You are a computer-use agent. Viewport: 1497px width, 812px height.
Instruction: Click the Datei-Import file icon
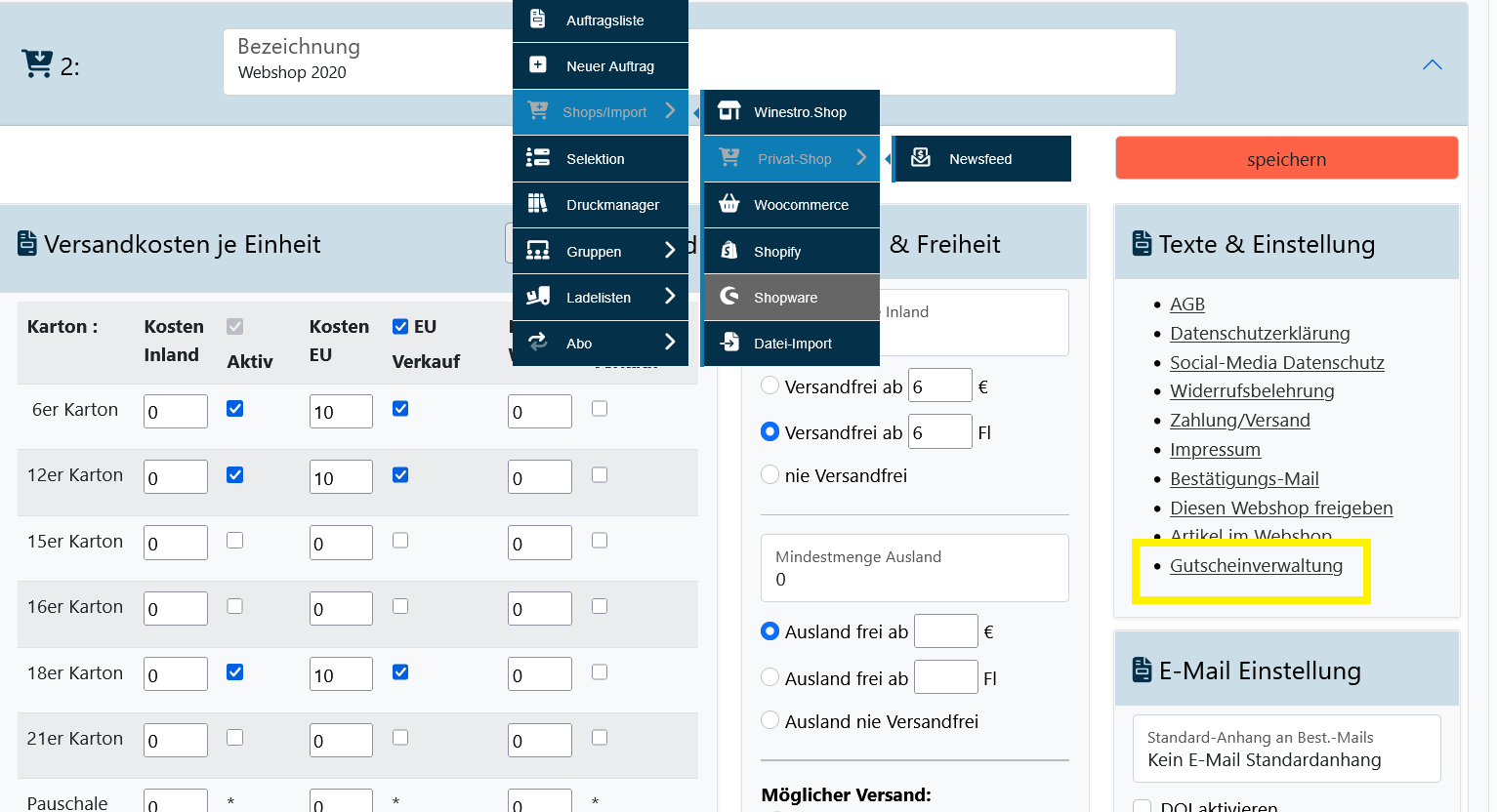click(x=728, y=343)
